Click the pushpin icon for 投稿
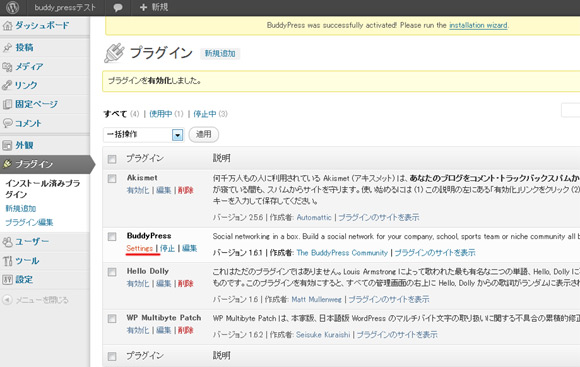This screenshot has height=367, width=580. click(x=7, y=47)
